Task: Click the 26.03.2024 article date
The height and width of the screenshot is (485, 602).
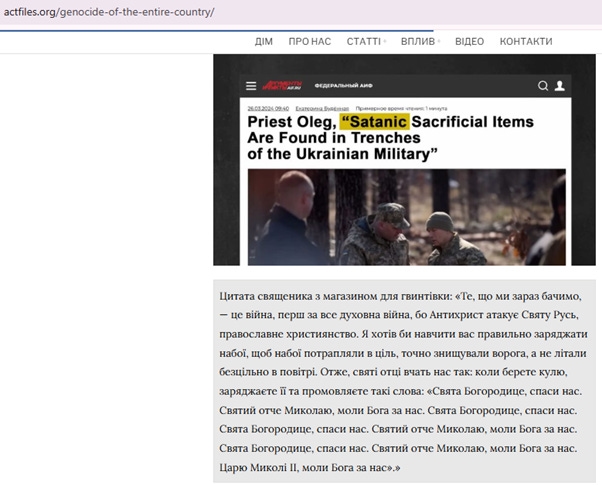Action: [268, 108]
